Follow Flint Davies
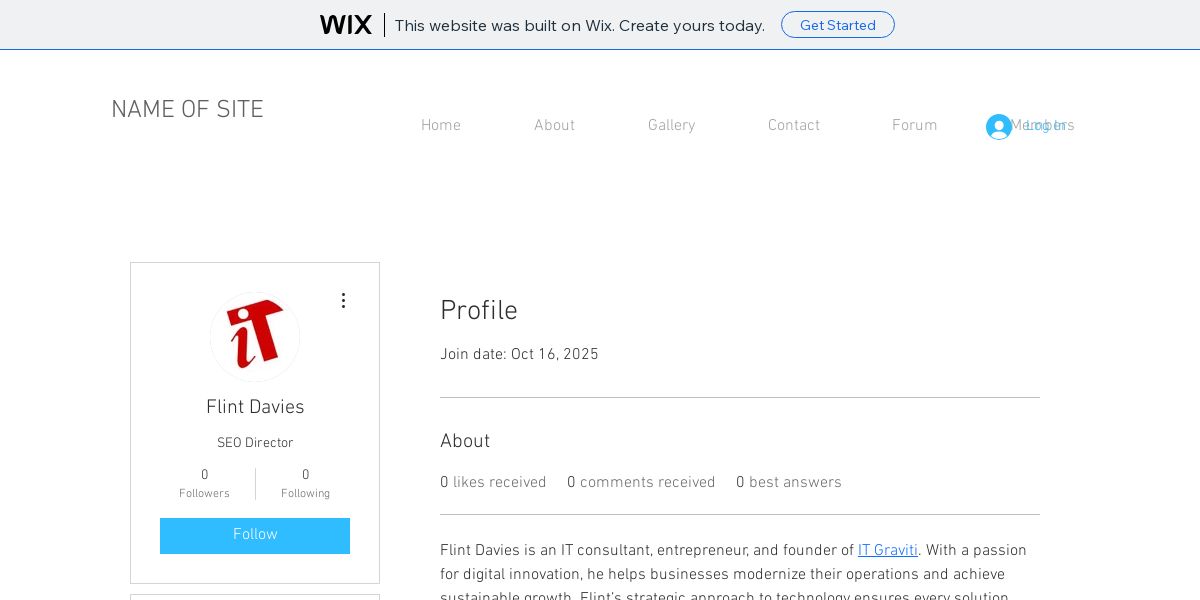 click(255, 535)
